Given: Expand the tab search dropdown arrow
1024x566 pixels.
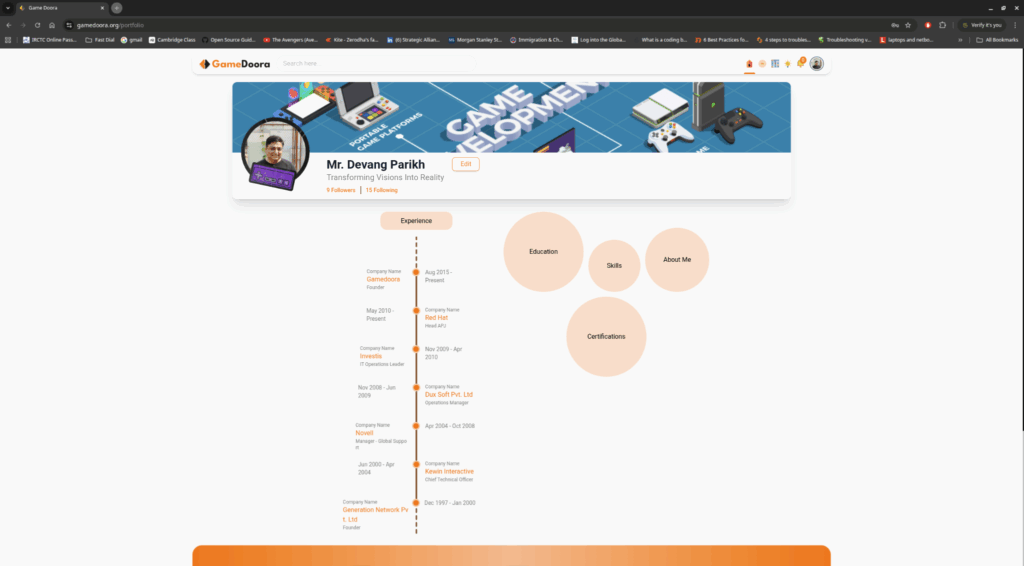Looking at the screenshot, I should point(8,8).
